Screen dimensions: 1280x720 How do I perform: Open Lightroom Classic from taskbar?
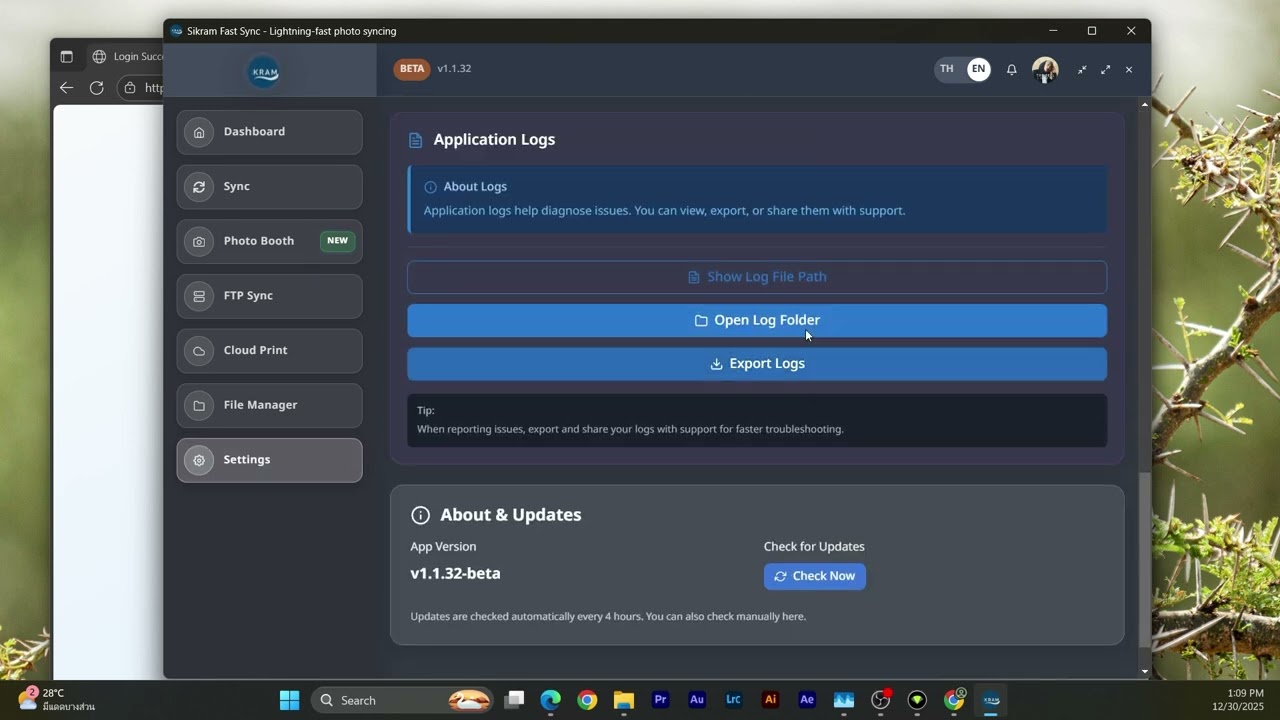tap(733, 700)
